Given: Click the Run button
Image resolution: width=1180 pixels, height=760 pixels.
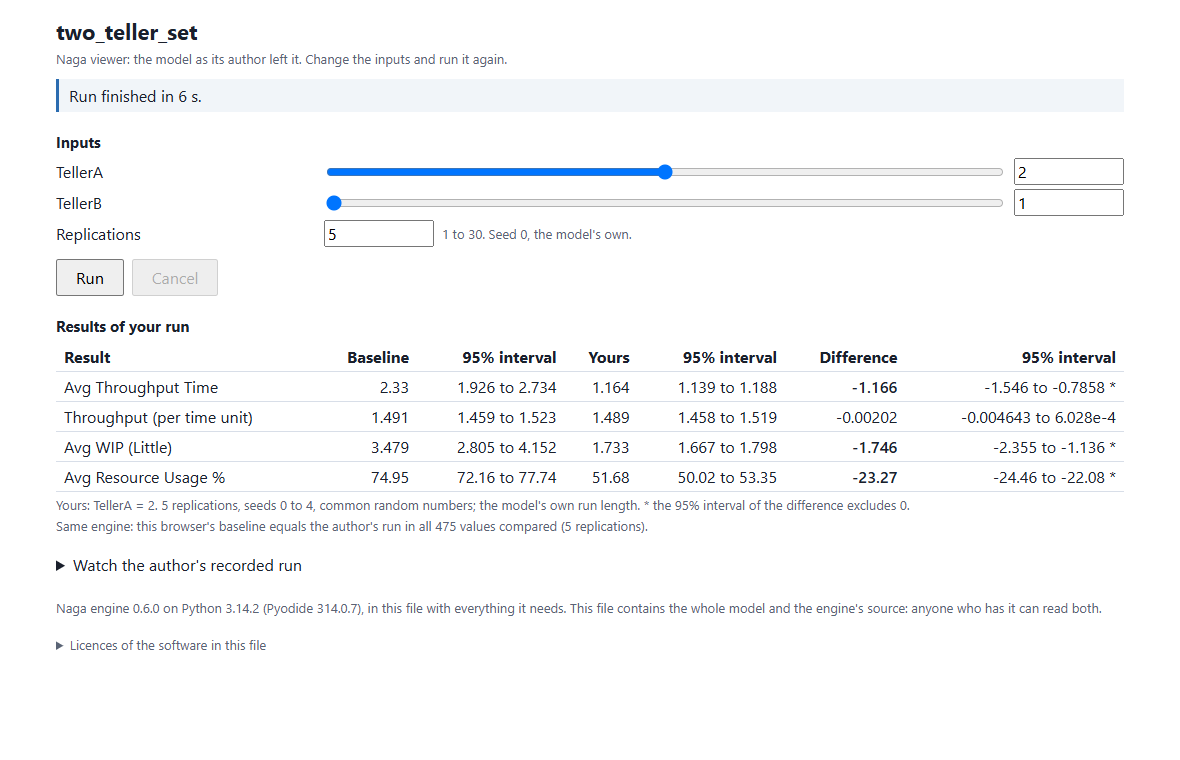Looking at the screenshot, I should click(90, 278).
